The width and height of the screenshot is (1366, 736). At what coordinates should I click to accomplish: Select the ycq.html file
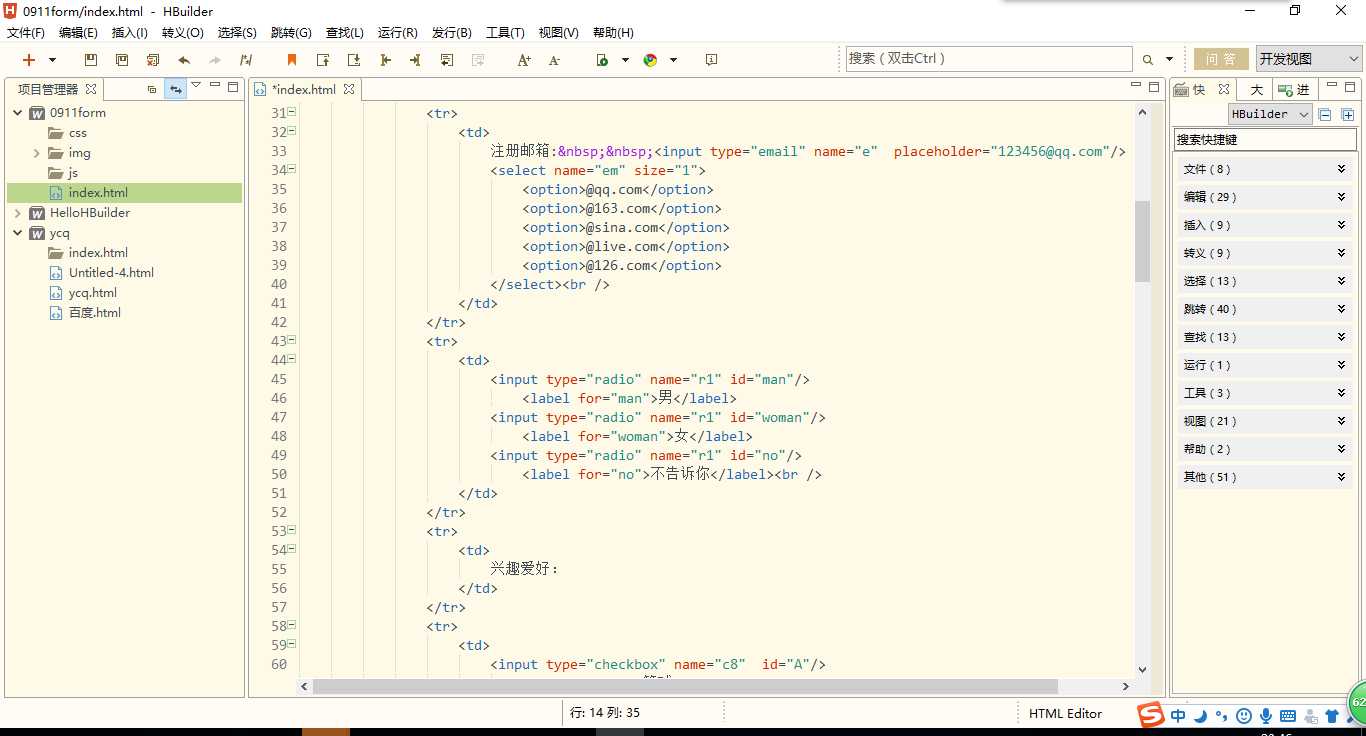92,293
